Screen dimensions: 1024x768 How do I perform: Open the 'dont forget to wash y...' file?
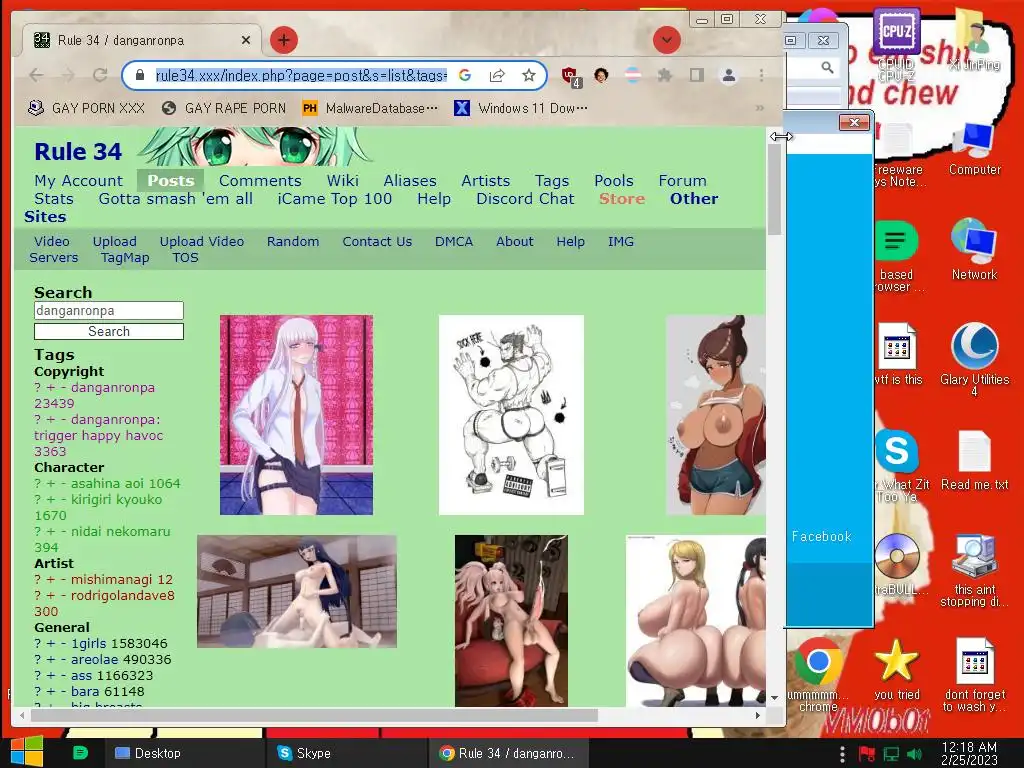pyautogui.click(x=974, y=675)
